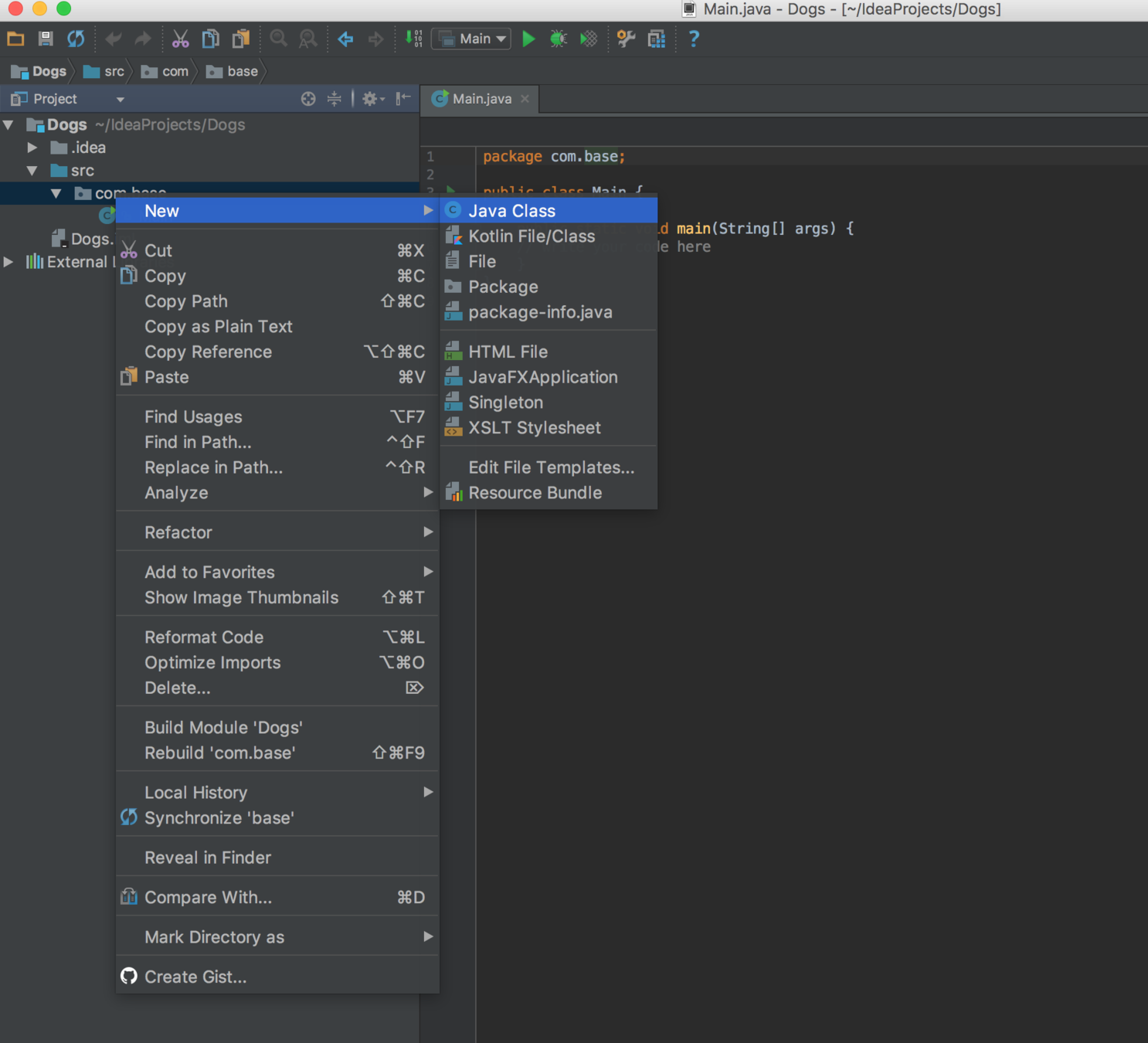Click the Synchronize toolbar icon
The image size is (1148, 1043).
(76, 39)
